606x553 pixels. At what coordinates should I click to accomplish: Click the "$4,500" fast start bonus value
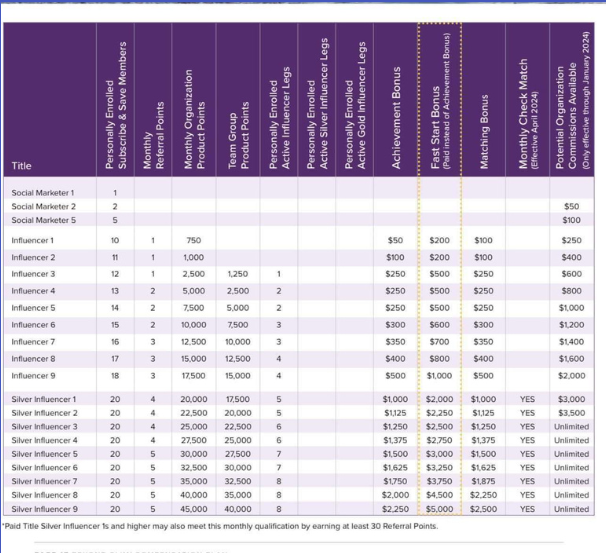tap(439, 495)
